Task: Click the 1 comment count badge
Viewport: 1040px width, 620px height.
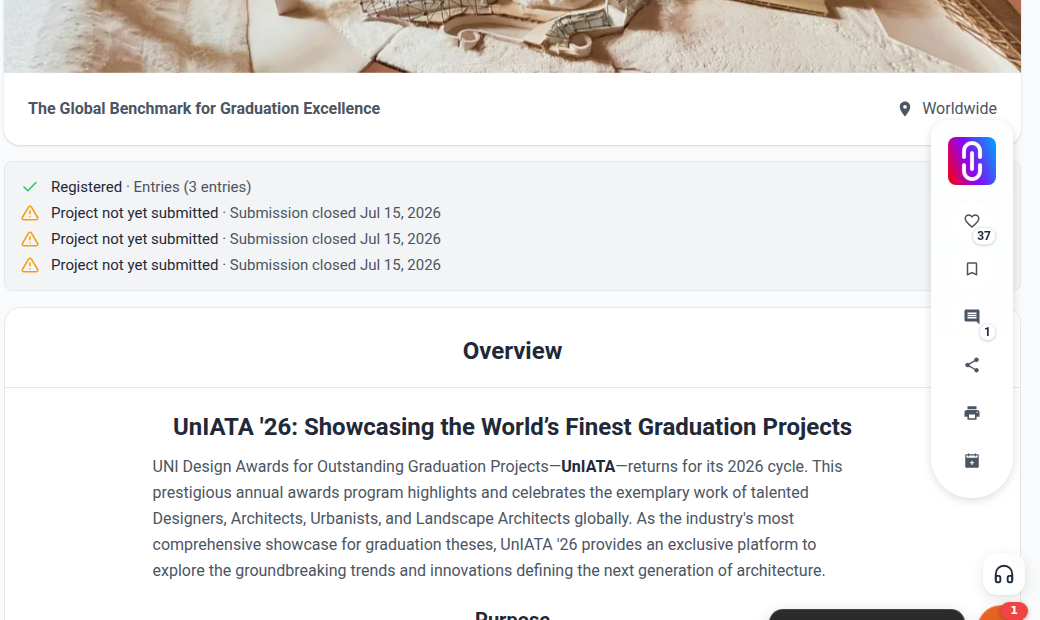Action: click(986, 332)
